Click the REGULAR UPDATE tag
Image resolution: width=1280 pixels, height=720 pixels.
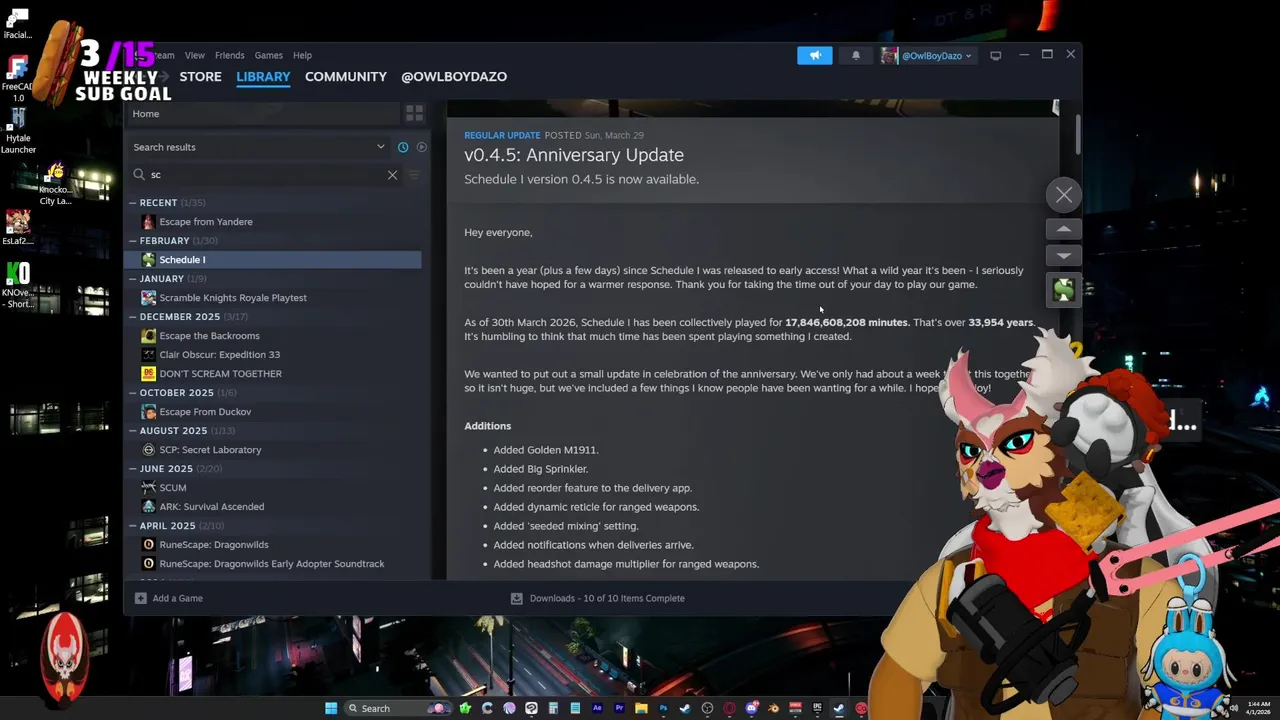click(502, 135)
